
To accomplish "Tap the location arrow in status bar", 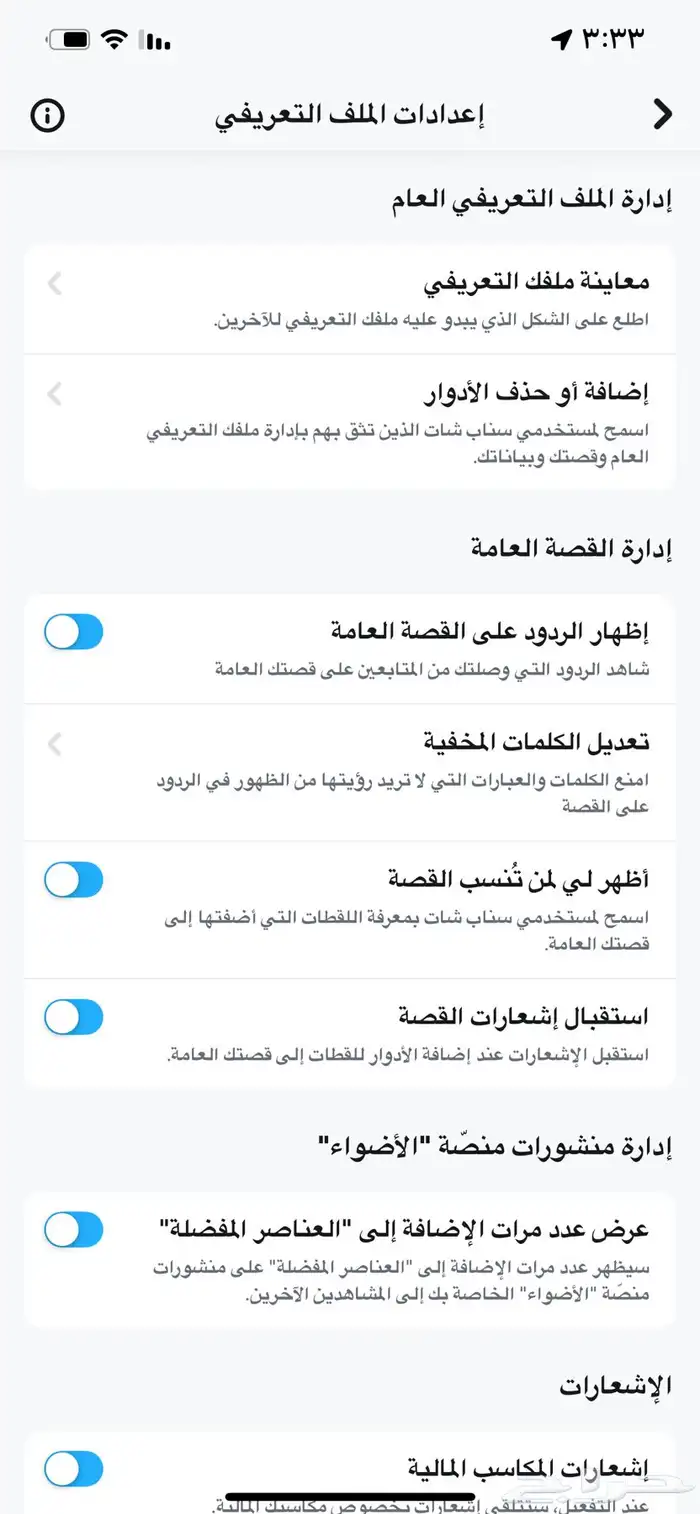I will (561, 40).
